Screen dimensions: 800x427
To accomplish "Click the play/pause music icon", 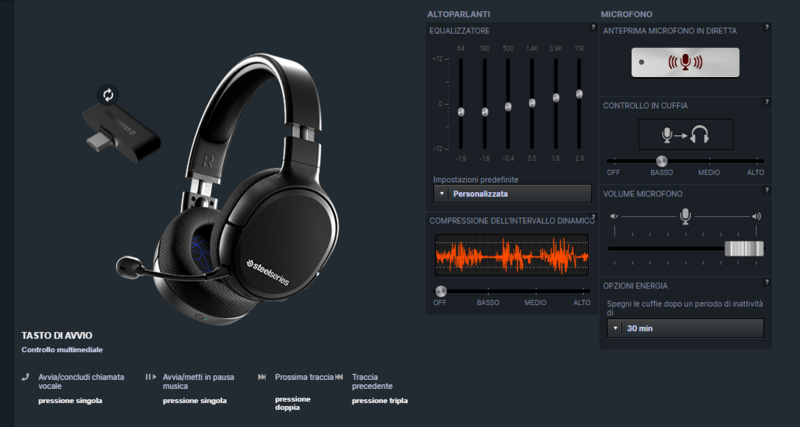I will pyautogui.click(x=151, y=377).
